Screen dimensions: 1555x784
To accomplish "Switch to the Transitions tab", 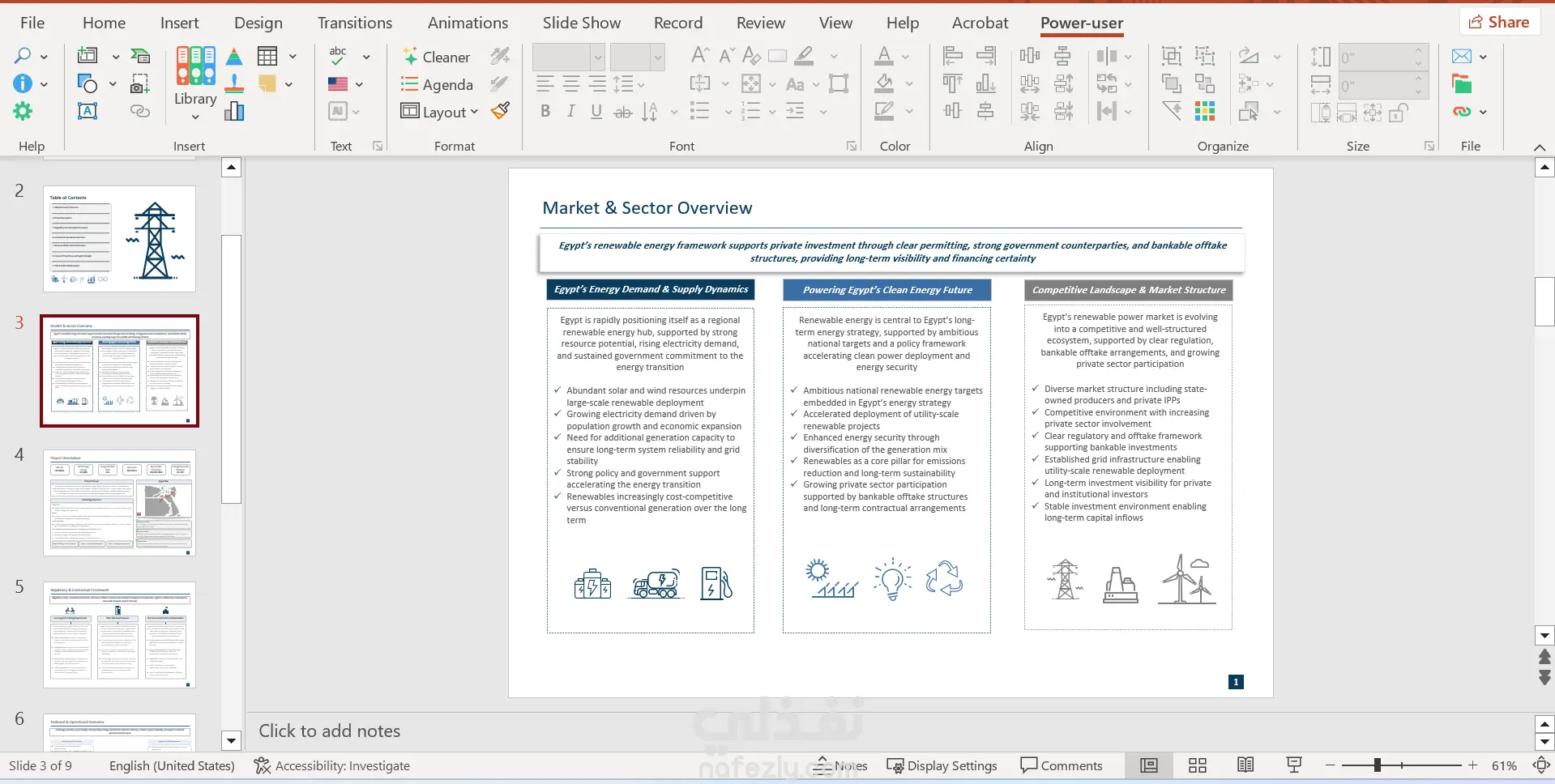I will pyautogui.click(x=354, y=23).
